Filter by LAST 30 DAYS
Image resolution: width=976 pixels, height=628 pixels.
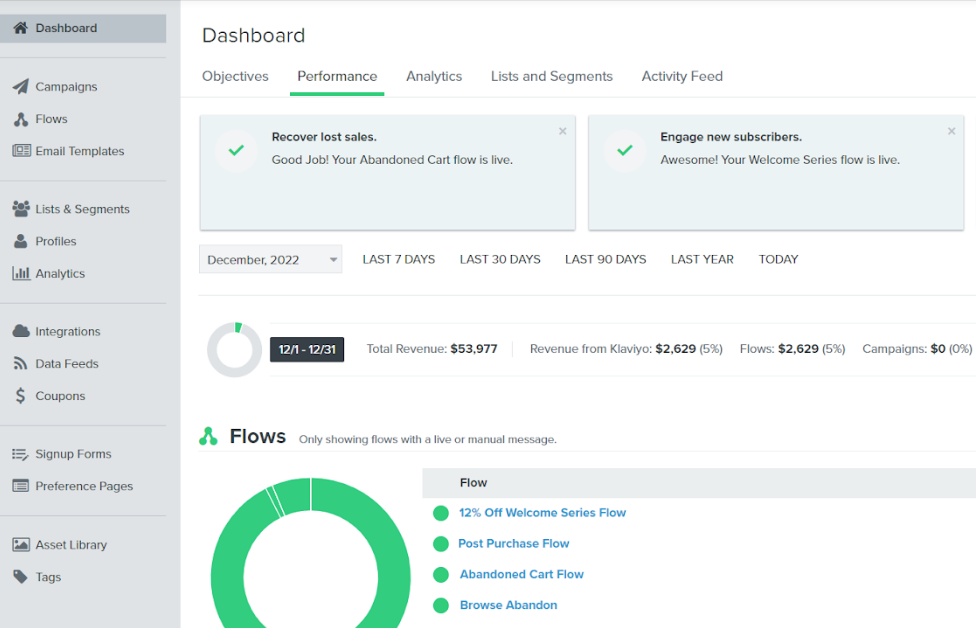click(500, 260)
